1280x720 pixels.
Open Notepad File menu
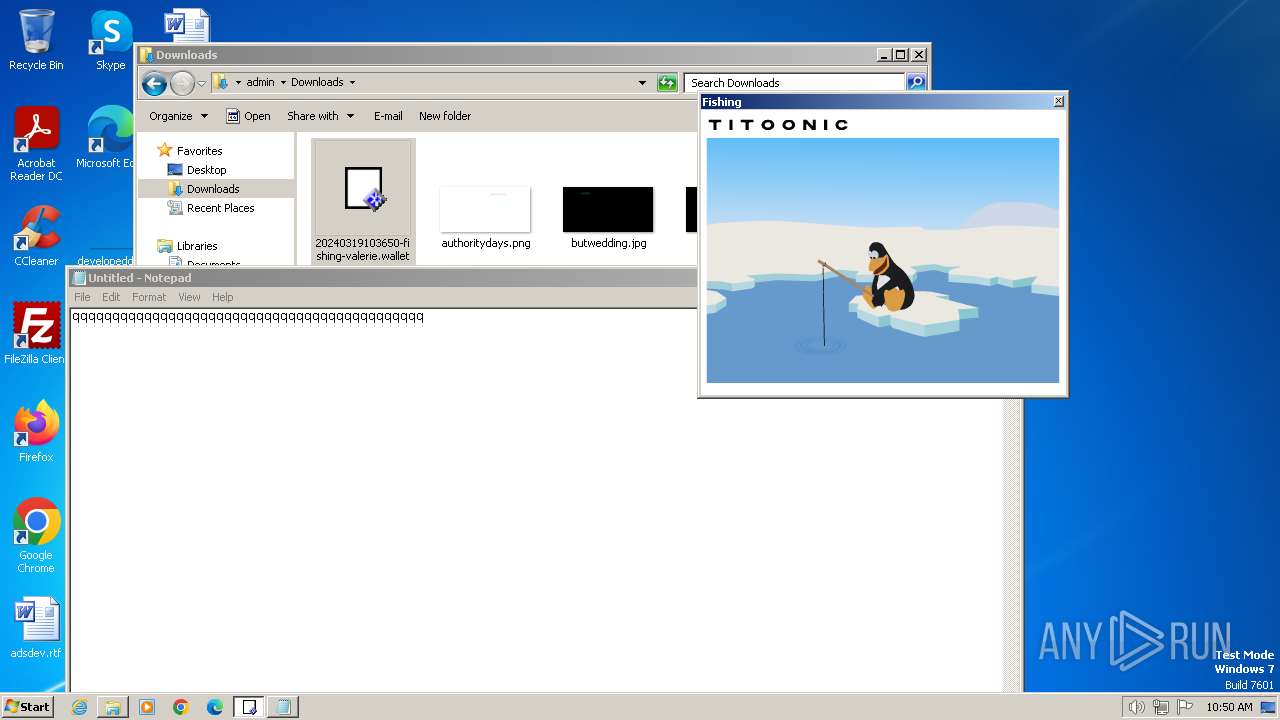click(82, 297)
